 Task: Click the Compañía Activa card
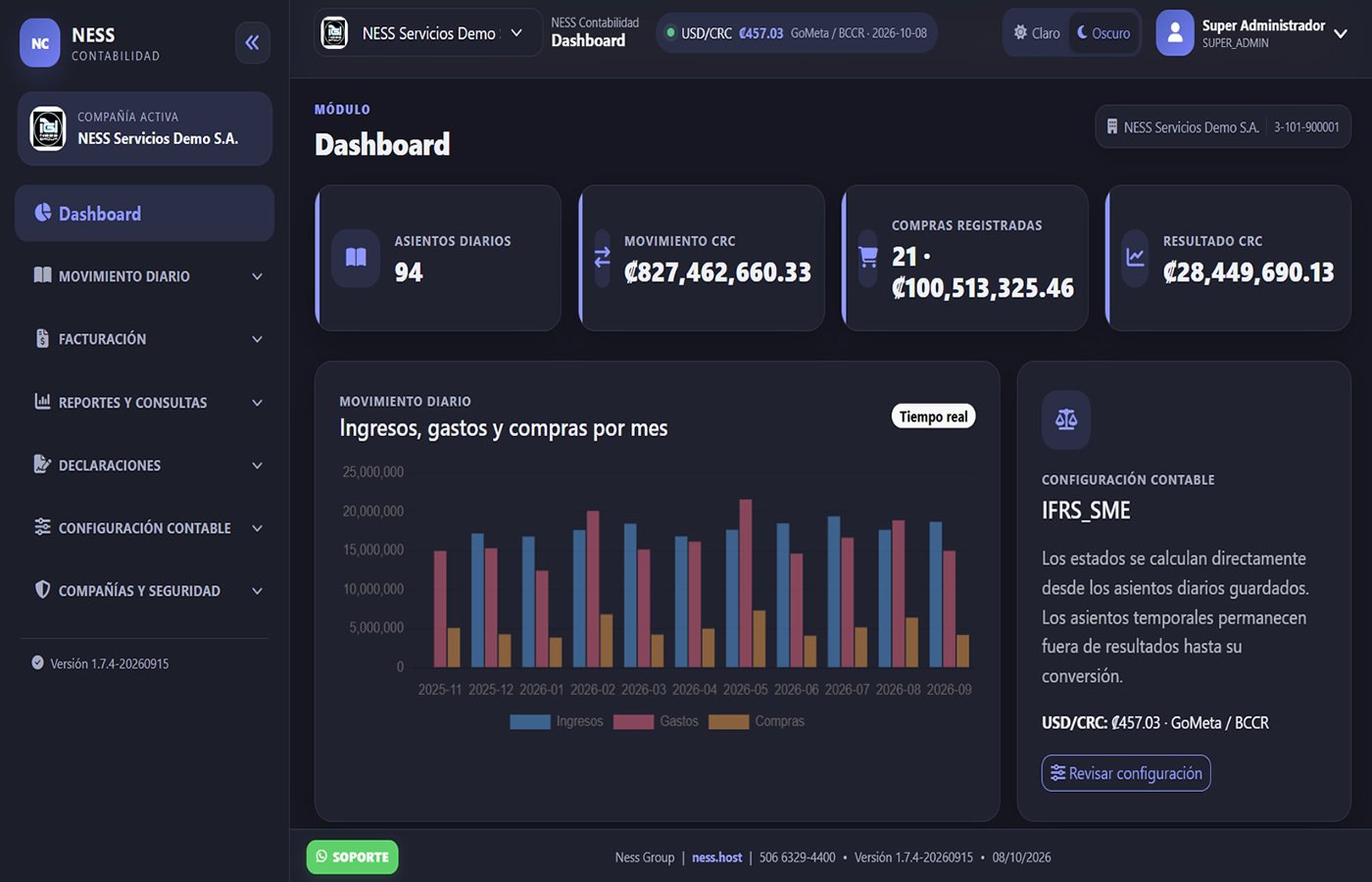144,128
